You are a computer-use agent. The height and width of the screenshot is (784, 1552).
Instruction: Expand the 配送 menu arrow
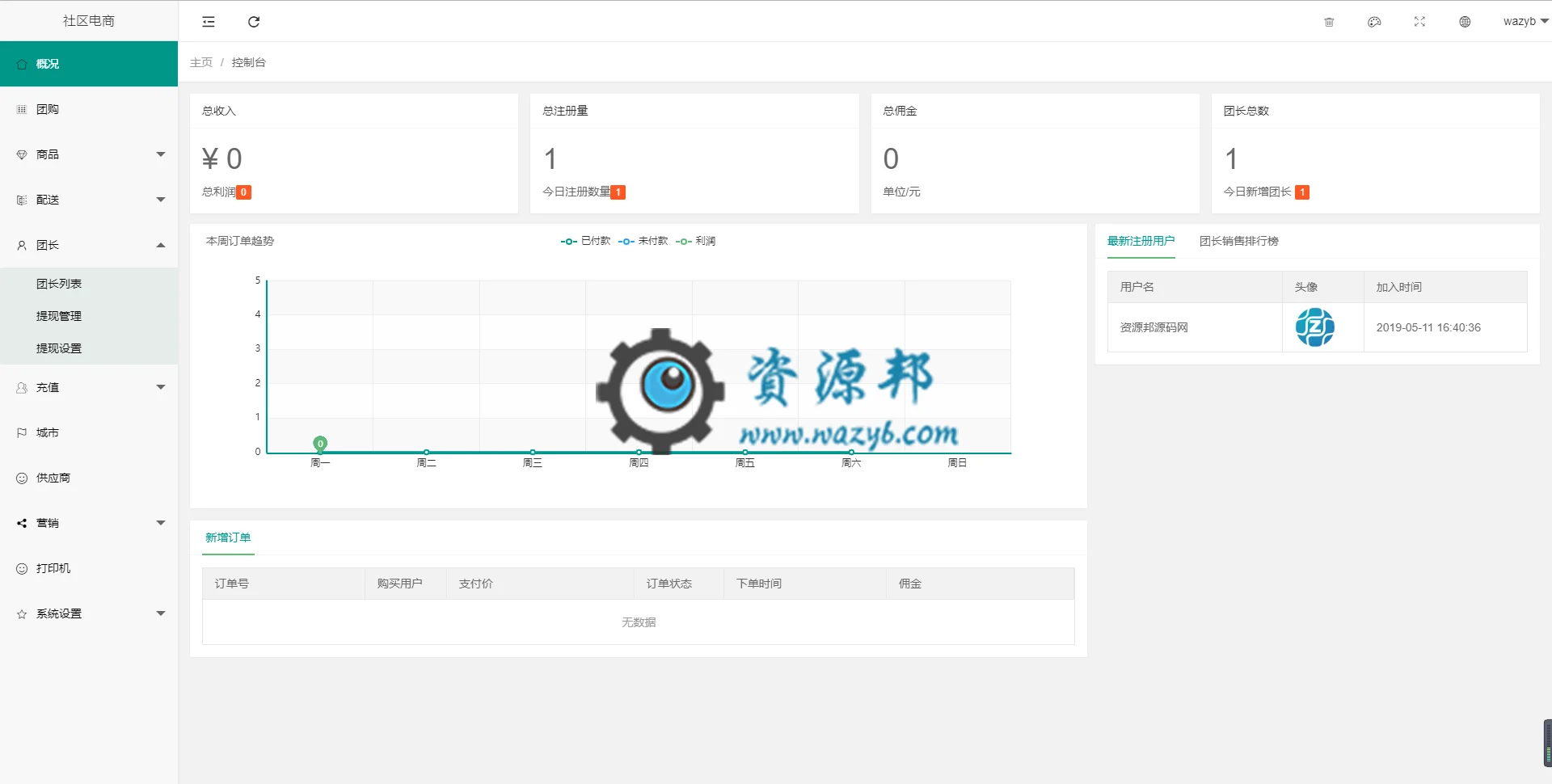click(x=161, y=200)
